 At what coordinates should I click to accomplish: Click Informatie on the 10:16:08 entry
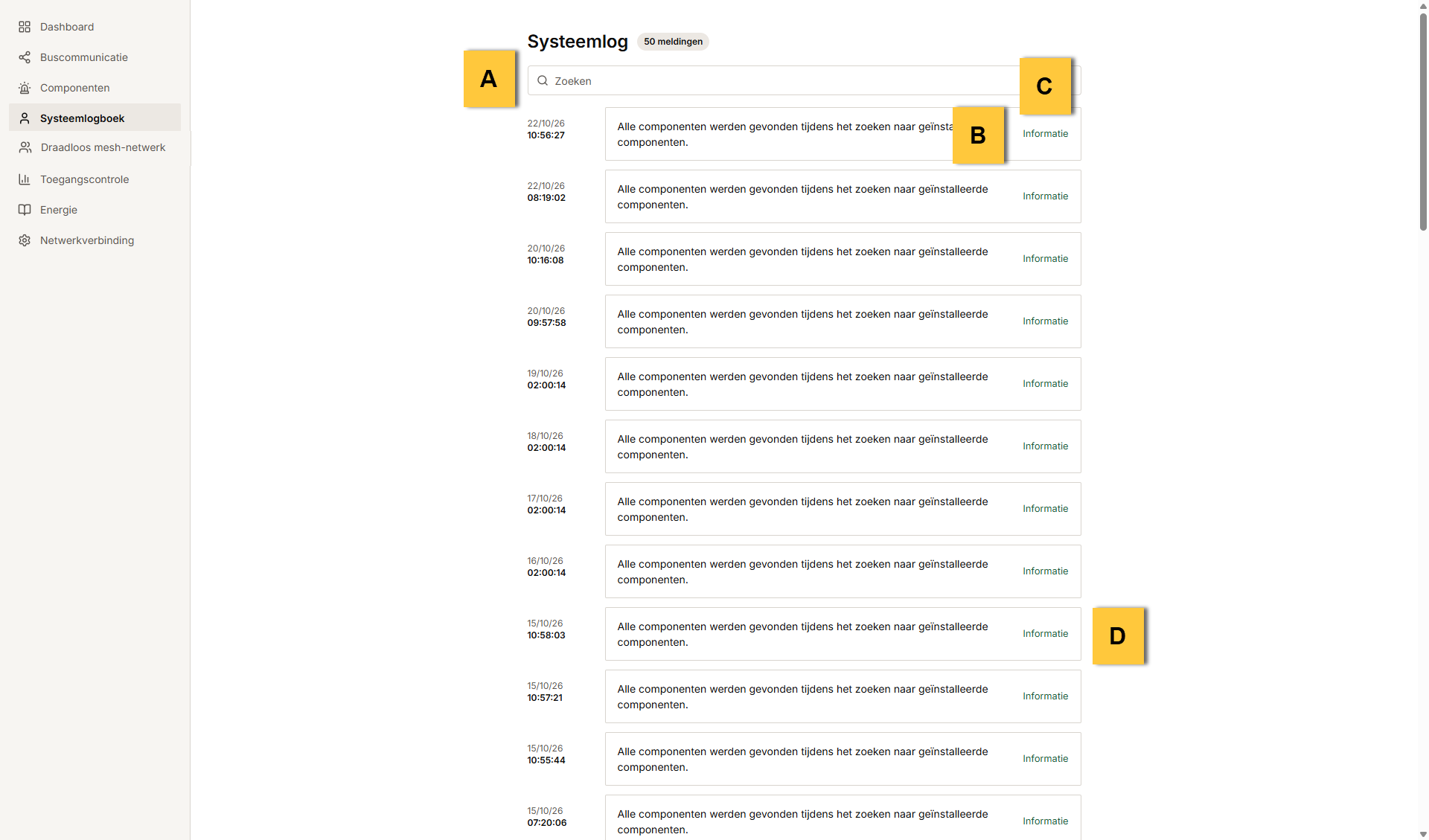(1045, 259)
